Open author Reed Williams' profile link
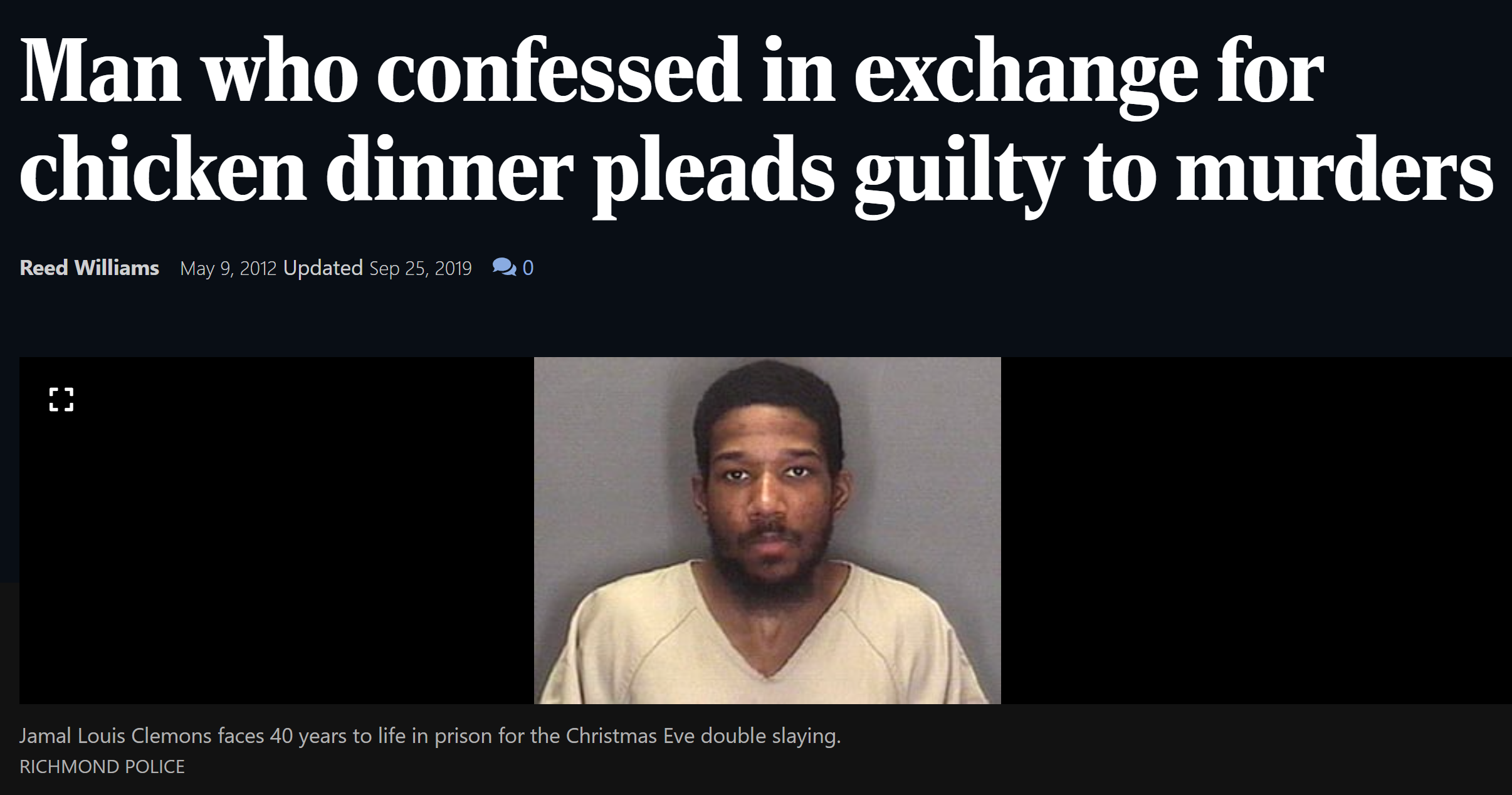Image resolution: width=1512 pixels, height=795 pixels. [89, 268]
